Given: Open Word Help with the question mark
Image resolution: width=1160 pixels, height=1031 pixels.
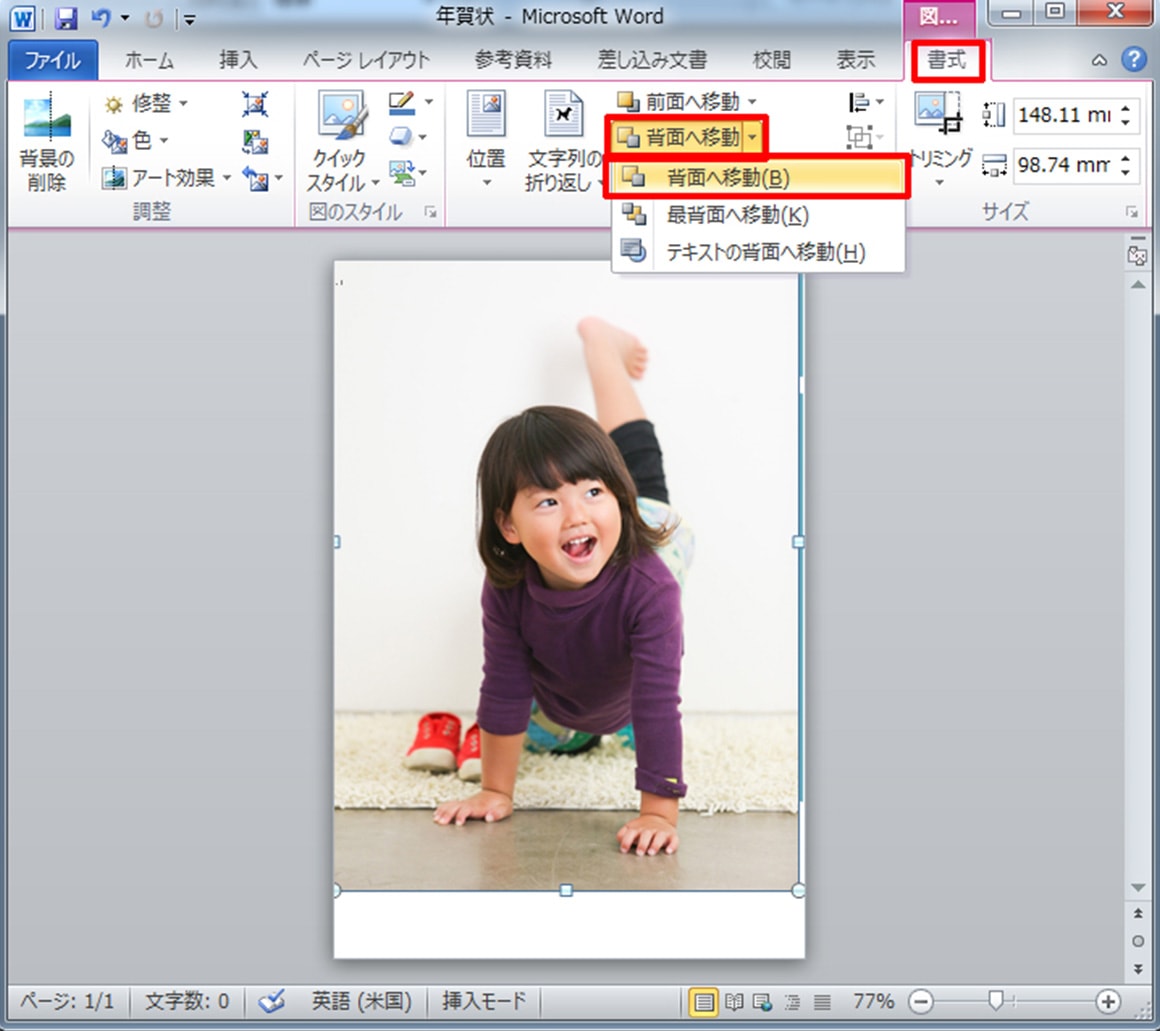Looking at the screenshot, I should tap(1133, 59).
